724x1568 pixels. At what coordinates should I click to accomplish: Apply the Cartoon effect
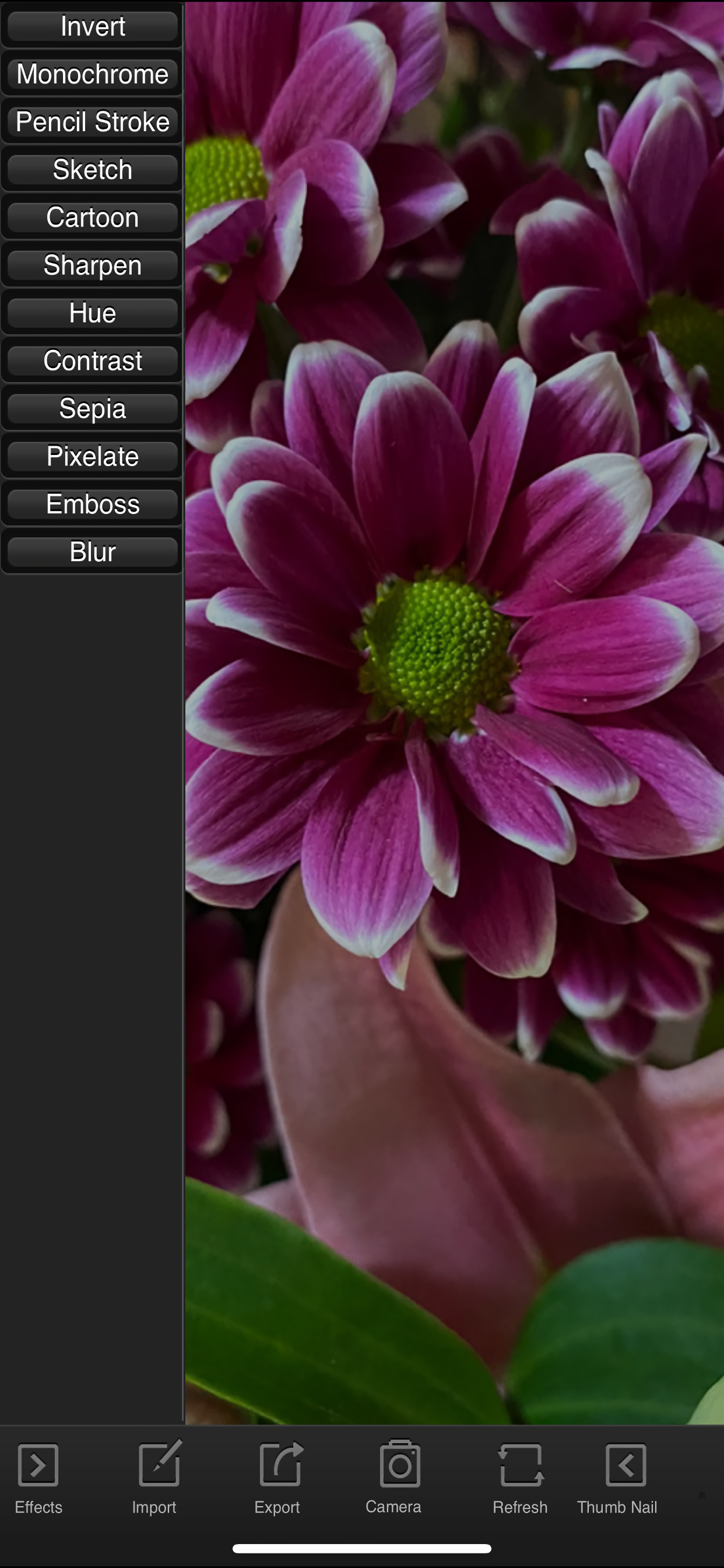point(93,218)
